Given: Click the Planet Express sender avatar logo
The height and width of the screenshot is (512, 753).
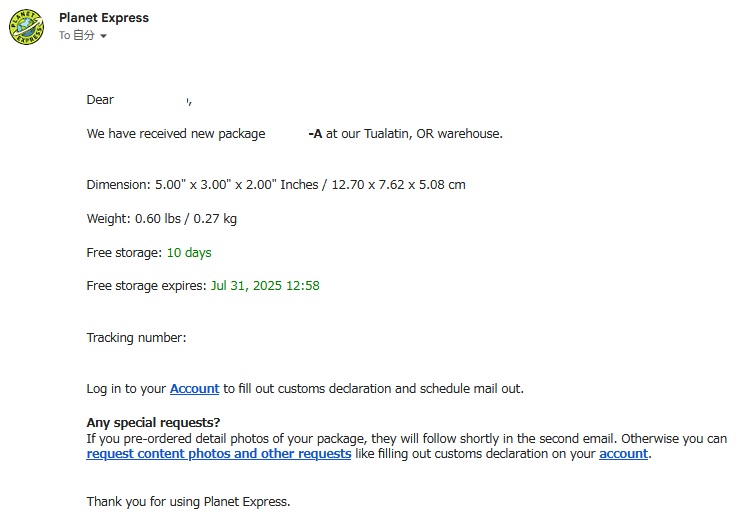Looking at the screenshot, I should click(27, 27).
